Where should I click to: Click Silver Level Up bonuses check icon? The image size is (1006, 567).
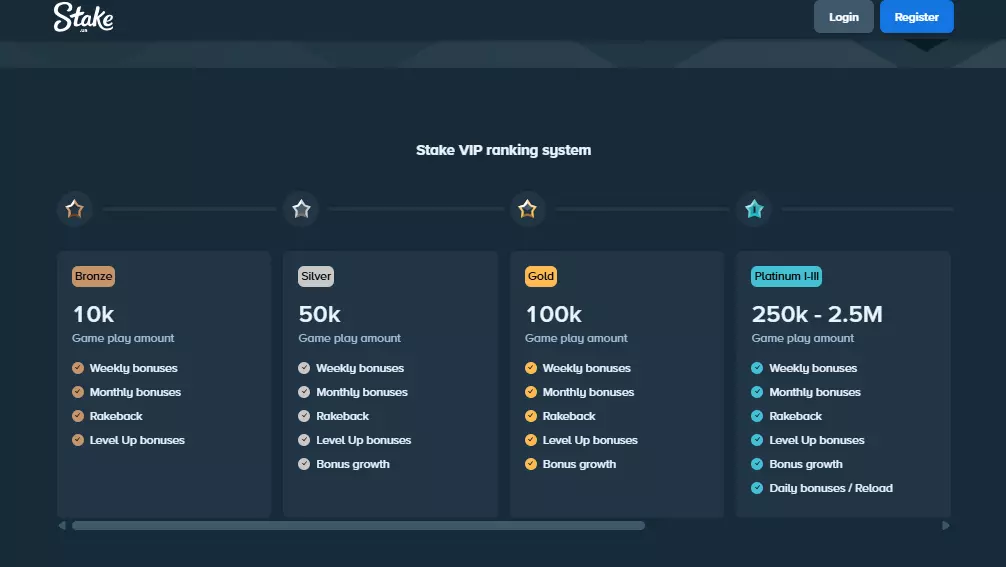tap(304, 440)
